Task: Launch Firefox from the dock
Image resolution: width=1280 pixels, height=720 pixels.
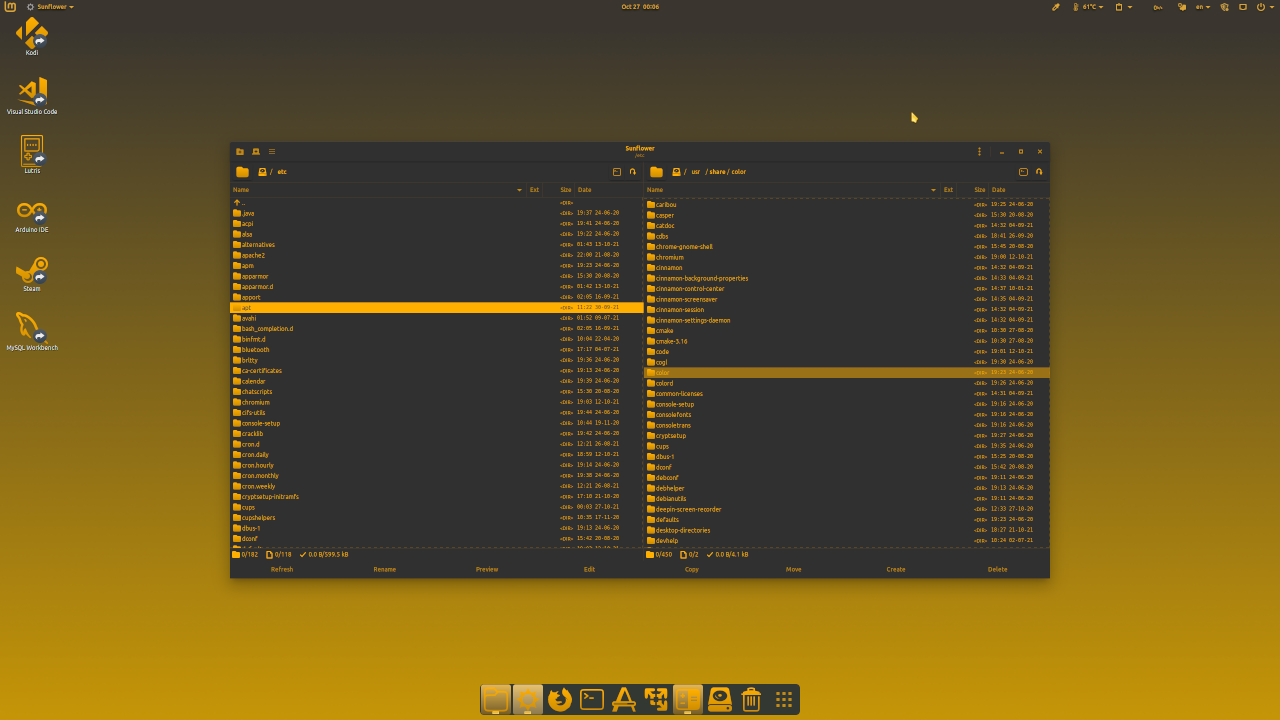Action: (559, 700)
